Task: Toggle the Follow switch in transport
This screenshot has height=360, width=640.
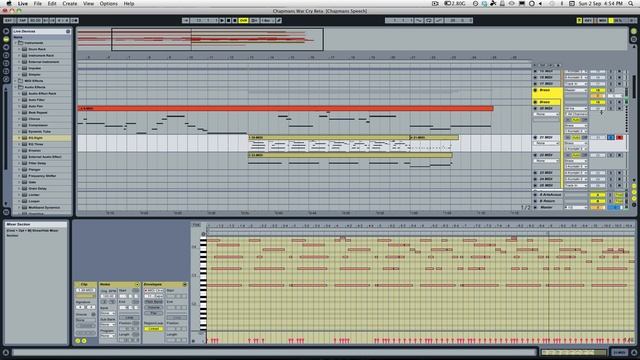Action: tap(186, 20)
